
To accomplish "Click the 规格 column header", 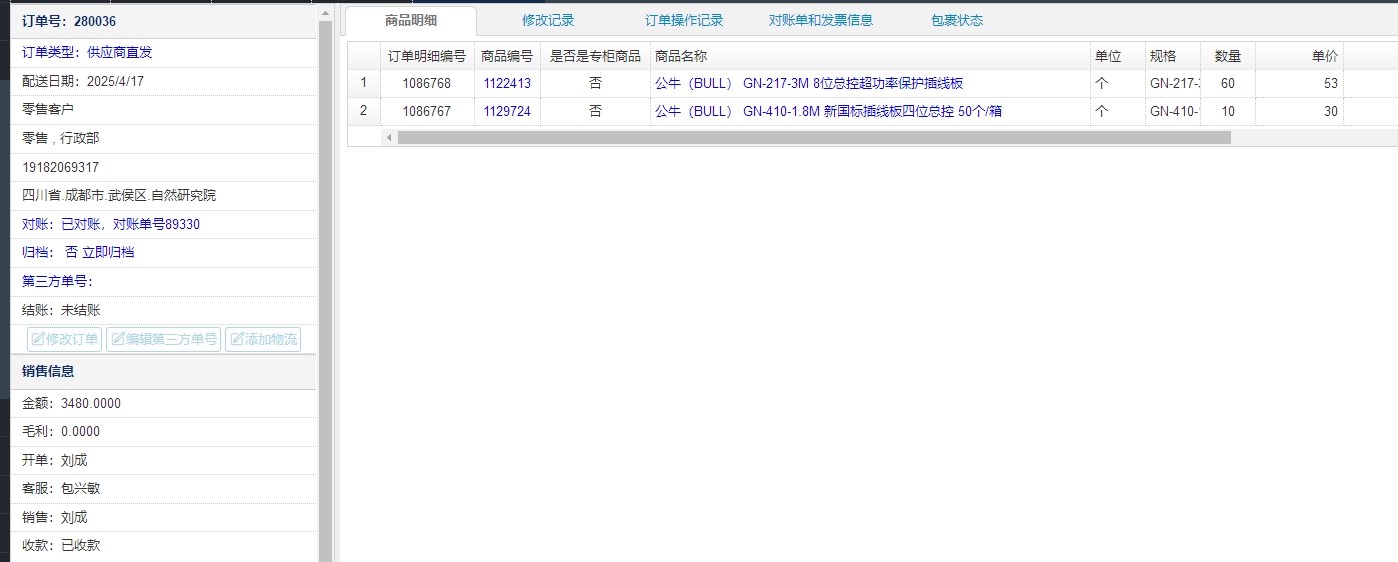I will (x=1173, y=57).
